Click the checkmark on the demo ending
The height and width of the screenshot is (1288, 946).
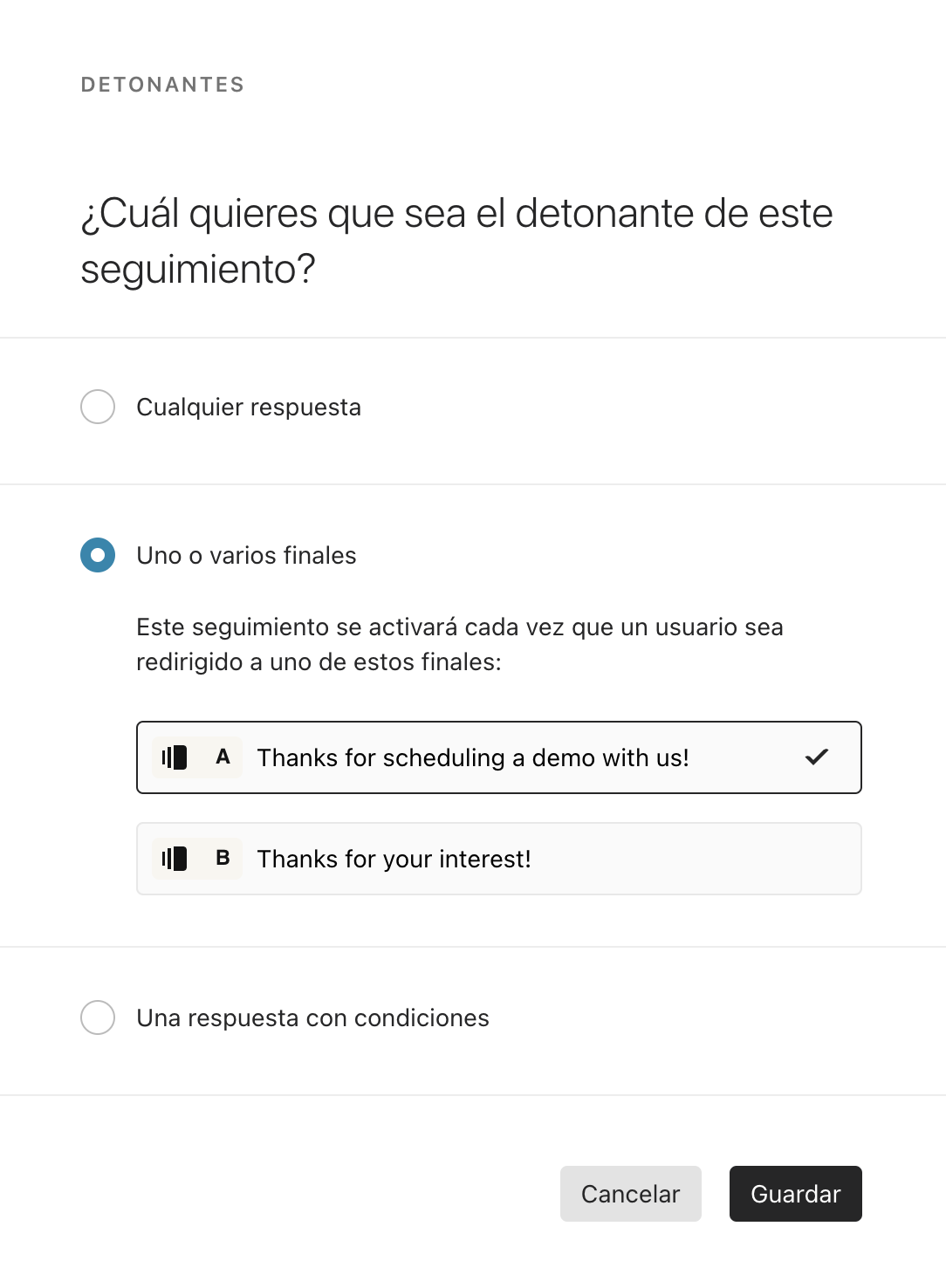coord(817,757)
